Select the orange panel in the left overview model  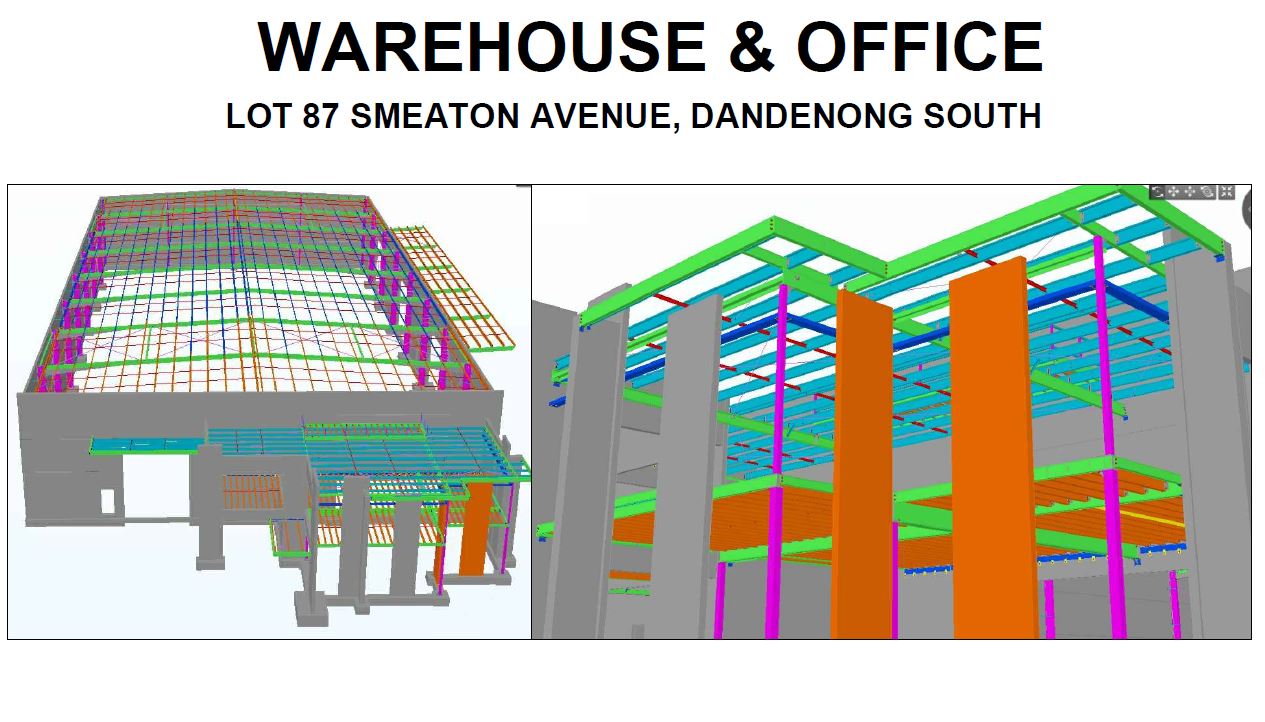pos(475,530)
